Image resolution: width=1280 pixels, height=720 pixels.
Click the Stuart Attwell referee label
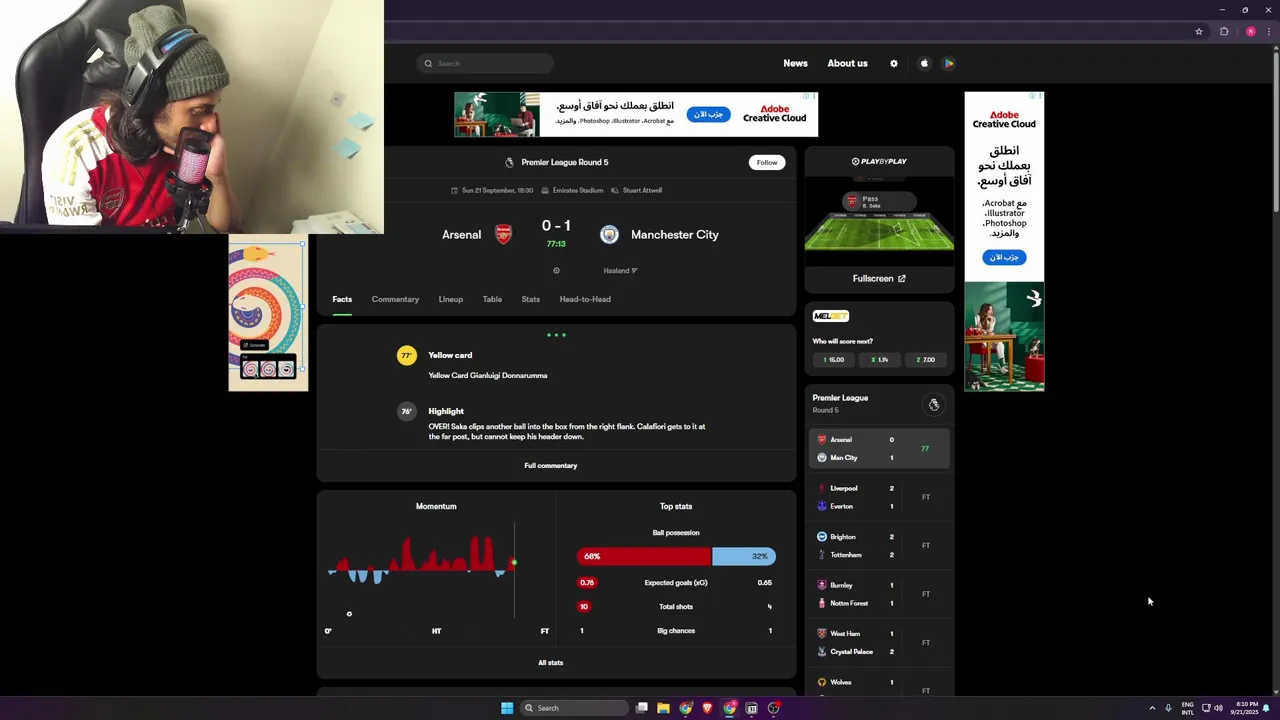pyautogui.click(x=637, y=190)
